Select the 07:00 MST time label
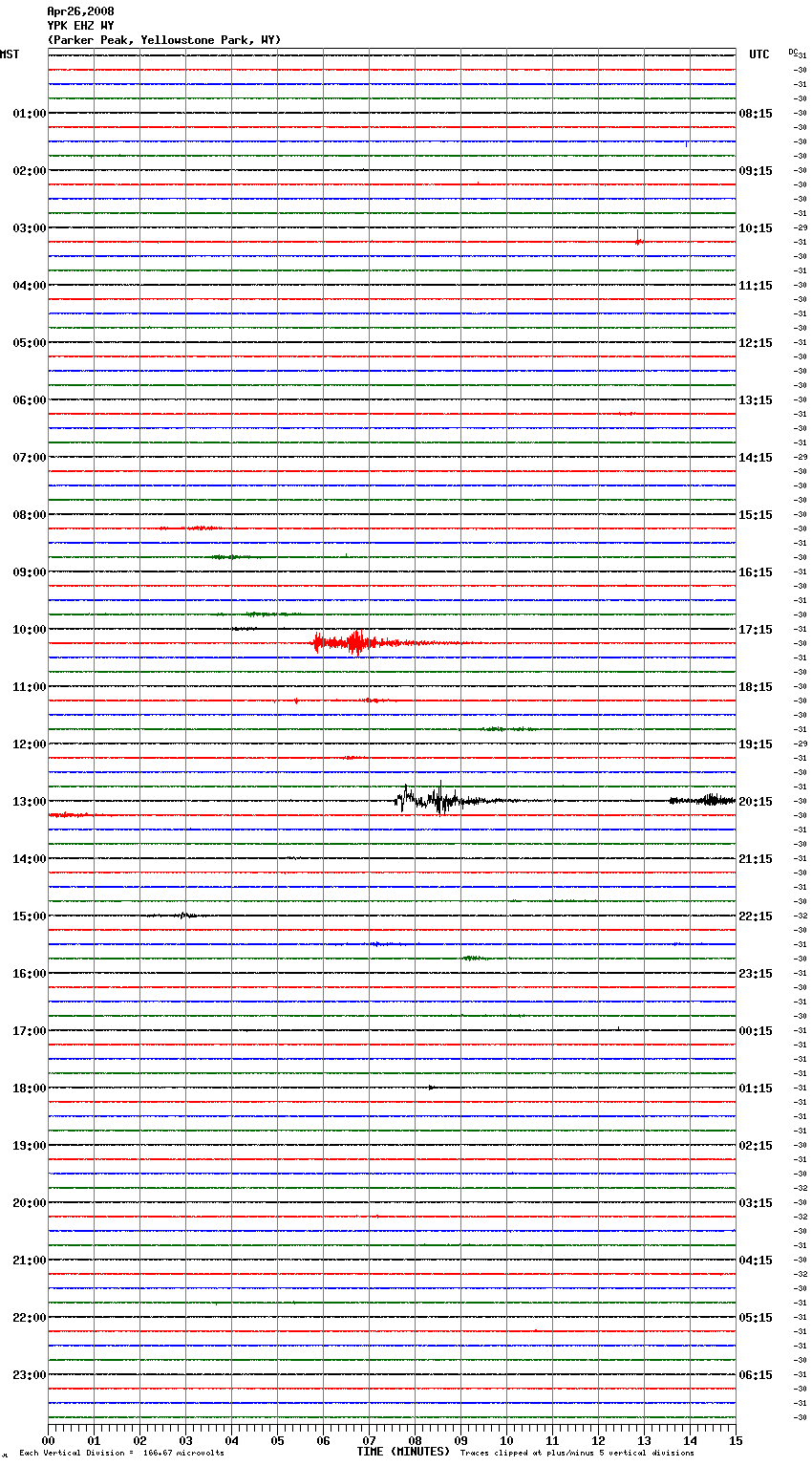The image size is (812, 1466). point(30,458)
